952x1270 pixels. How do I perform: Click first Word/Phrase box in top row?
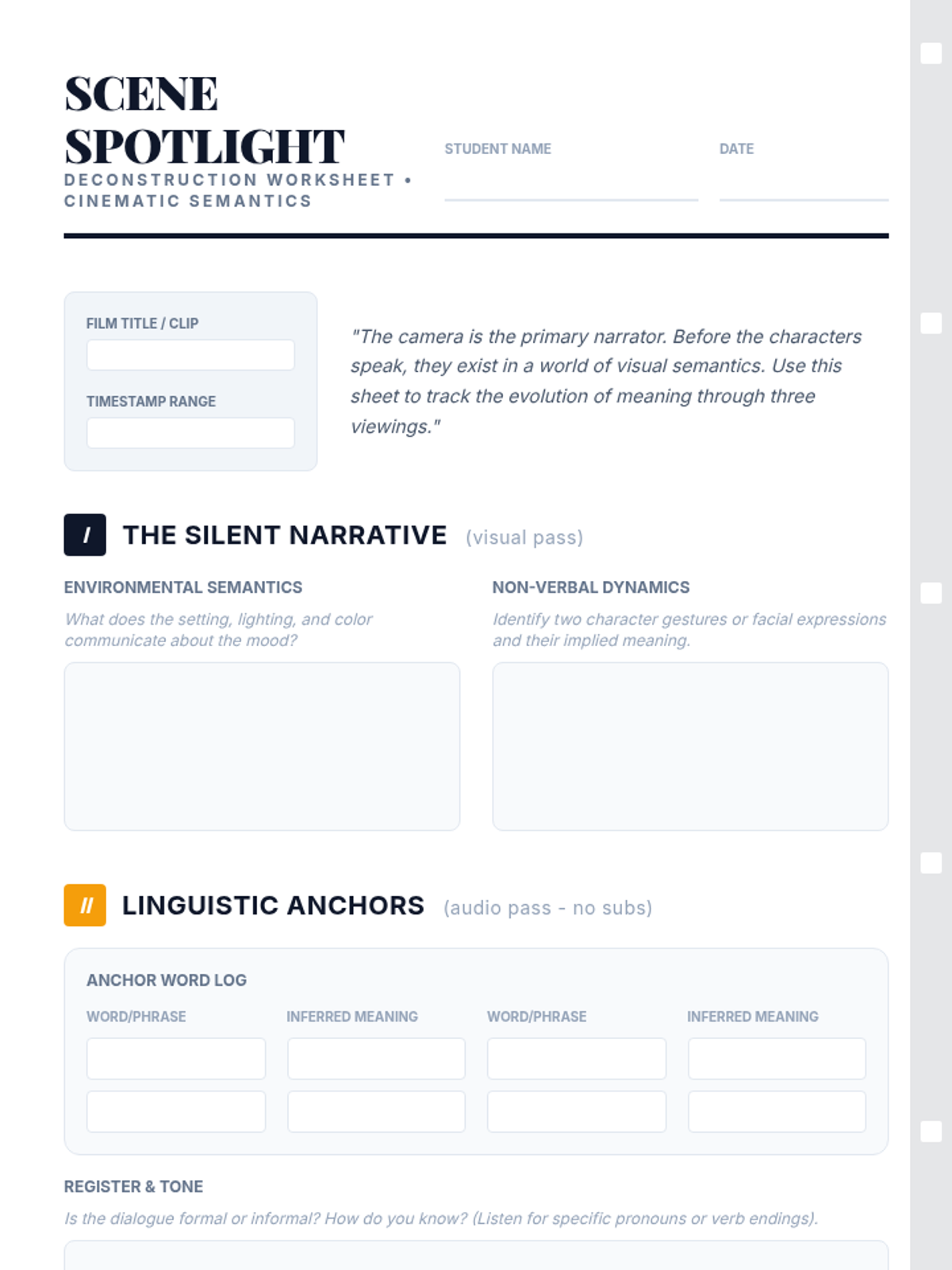point(176,1058)
